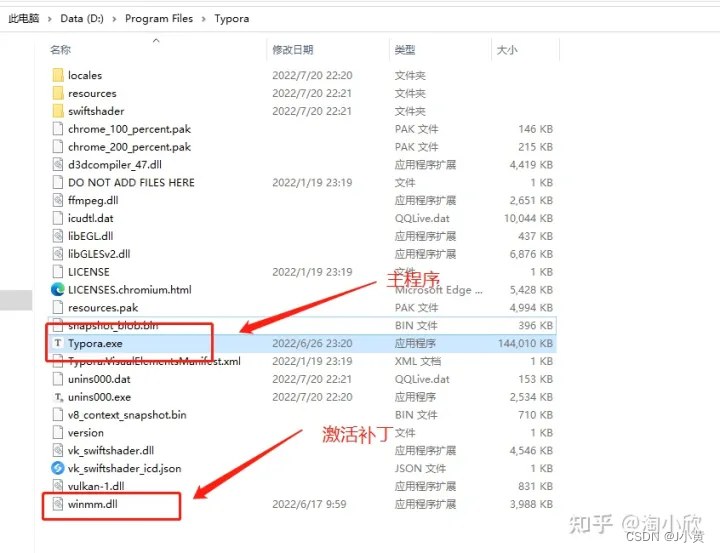Click the vk_swiftshader_icd.json file icon
Viewport: 720px width, 553px height.
pyautogui.click(x=58, y=468)
